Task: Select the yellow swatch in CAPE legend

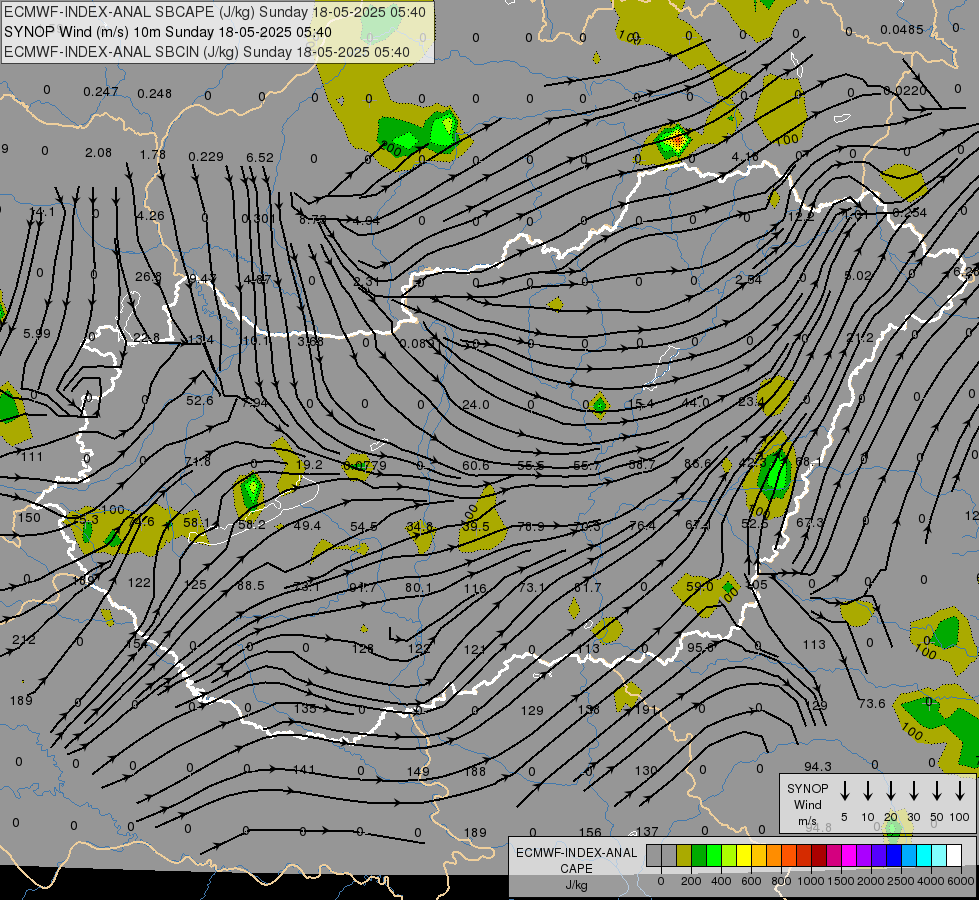Action: [744, 855]
